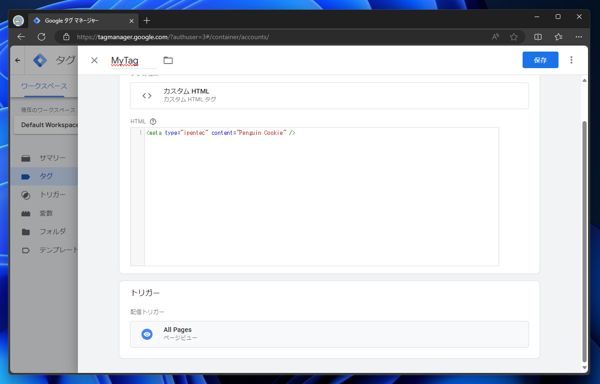Toggle the read aloud icon in address bar
Image resolution: width=600 pixels, height=384 pixels.
[496, 37]
